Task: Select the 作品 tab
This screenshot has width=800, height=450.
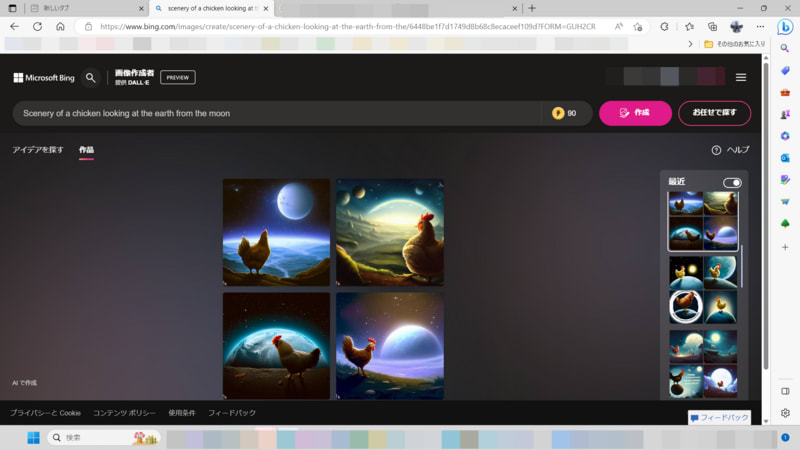Action: pyautogui.click(x=86, y=150)
